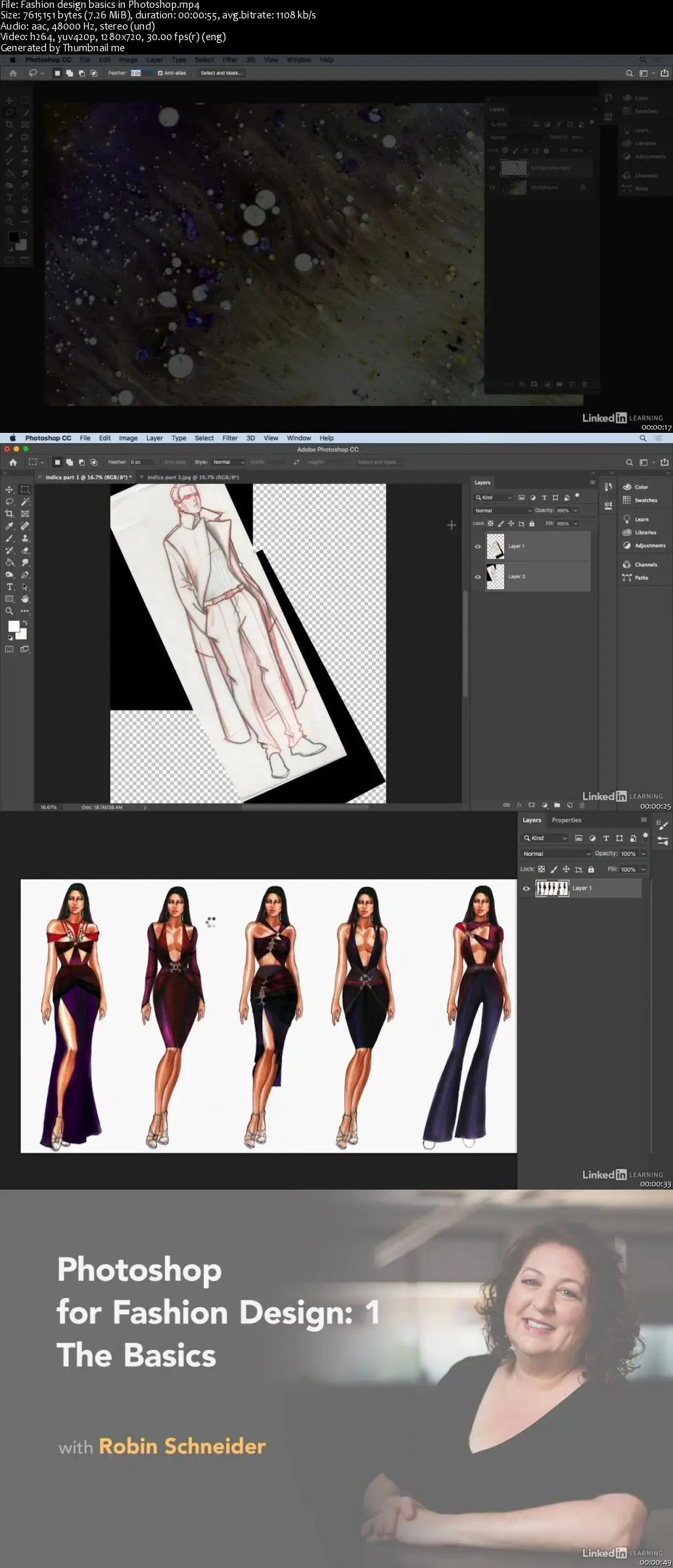Screen dimensions: 673x1568
Task: Select the Move tool in Indica part 1 frame
Action: (x=9, y=489)
